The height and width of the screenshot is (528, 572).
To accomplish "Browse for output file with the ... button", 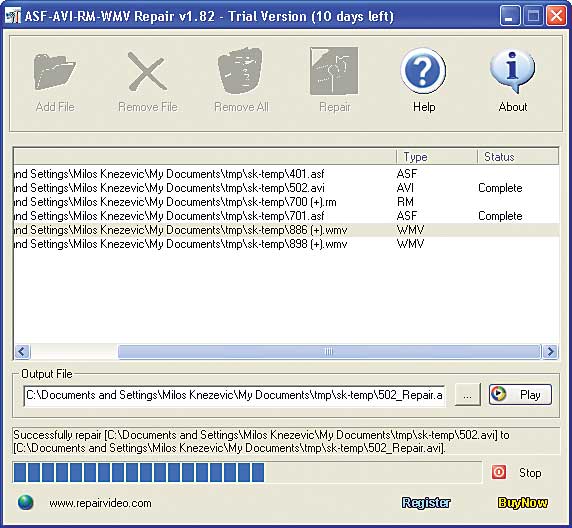I will click(467, 395).
